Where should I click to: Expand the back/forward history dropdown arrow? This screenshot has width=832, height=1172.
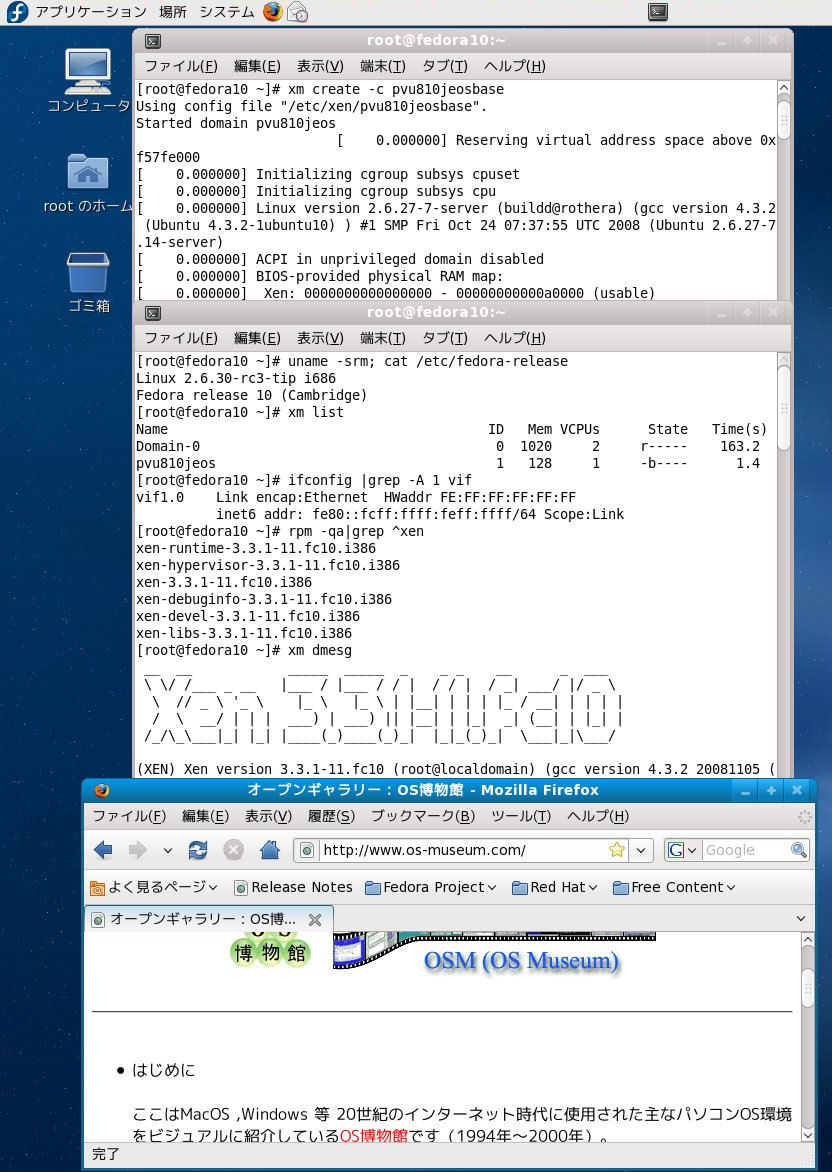(168, 850)
